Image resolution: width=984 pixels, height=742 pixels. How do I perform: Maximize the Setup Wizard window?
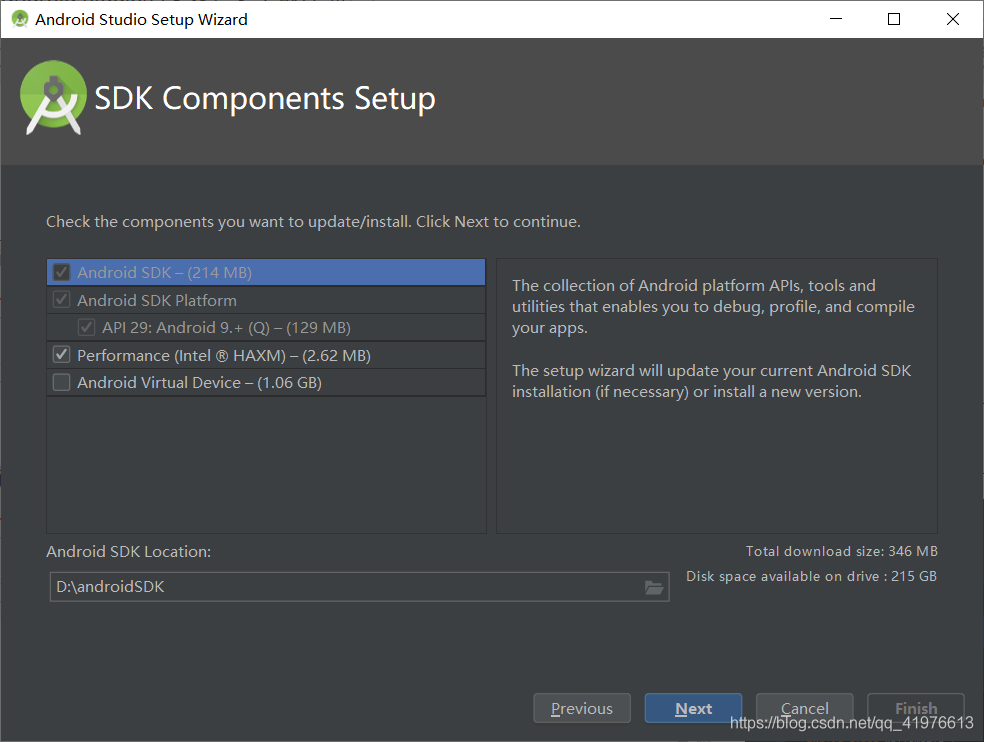point(894,19)
